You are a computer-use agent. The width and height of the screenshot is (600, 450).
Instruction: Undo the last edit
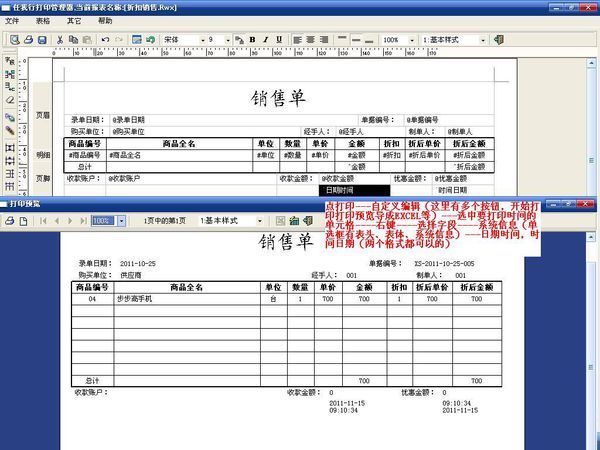(x=105, y=39)
